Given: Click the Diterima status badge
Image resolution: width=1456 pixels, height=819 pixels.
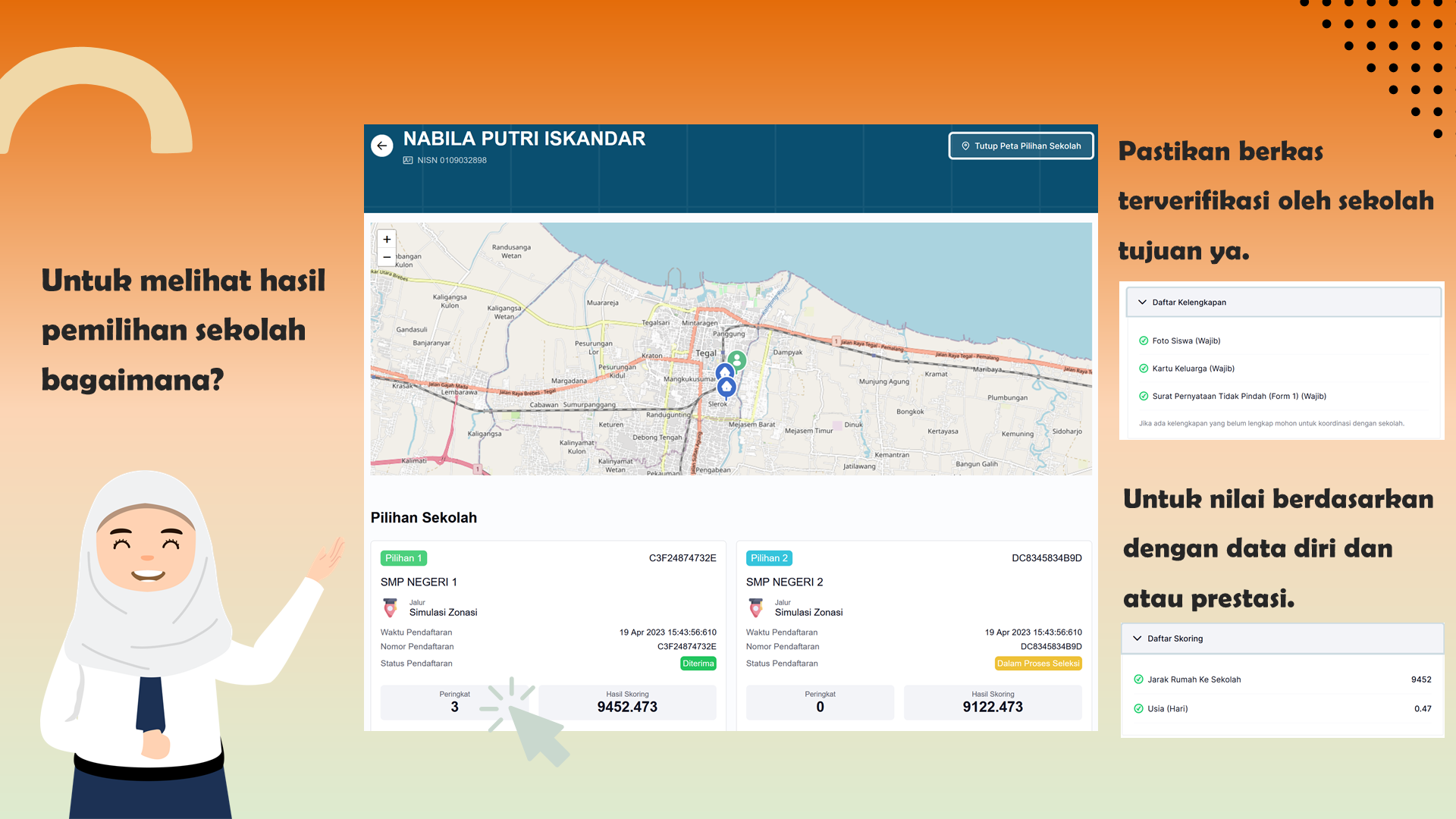Looking at the screenshot, I should [698, 664].
